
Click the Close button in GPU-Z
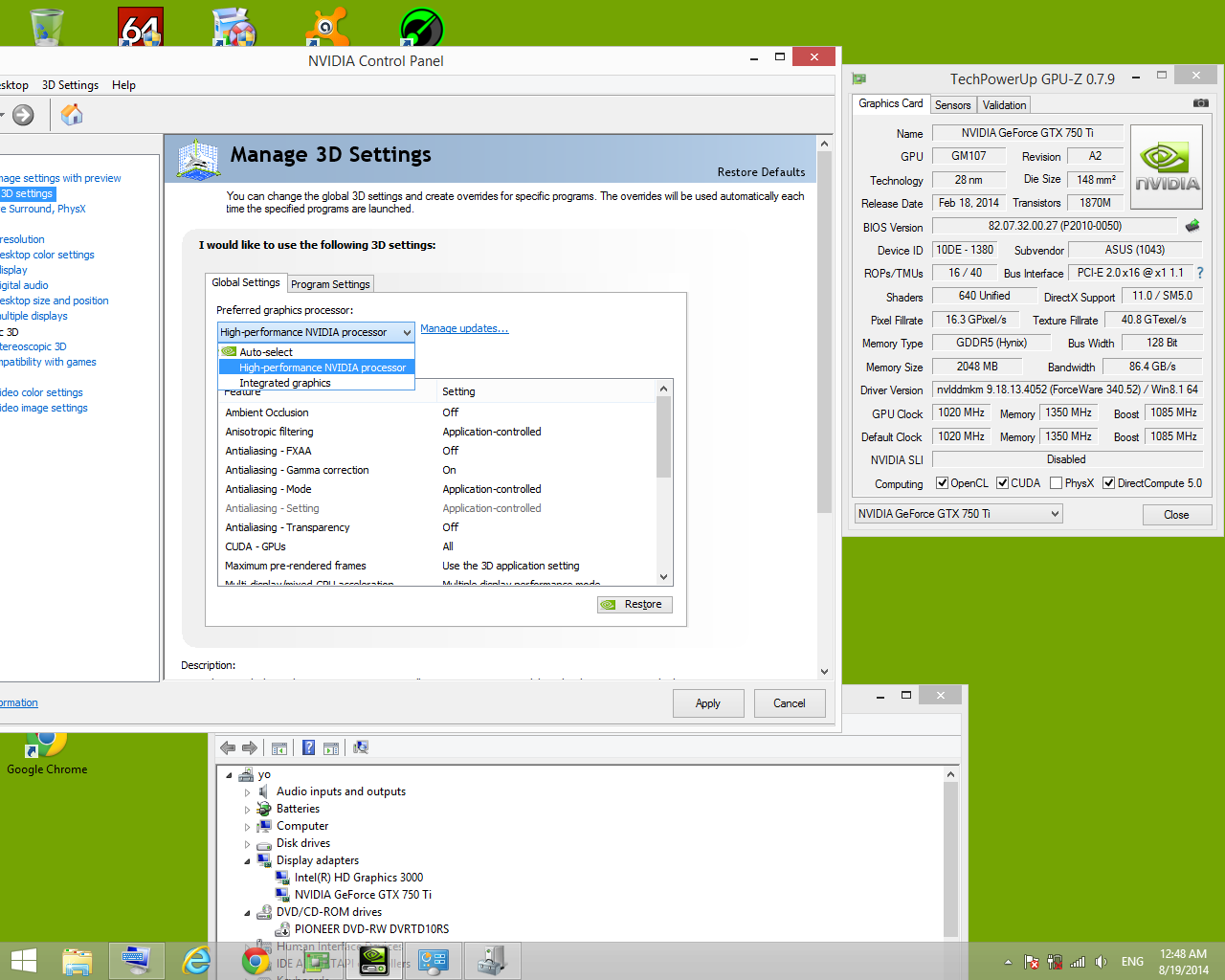click(x=1177, y=515)
